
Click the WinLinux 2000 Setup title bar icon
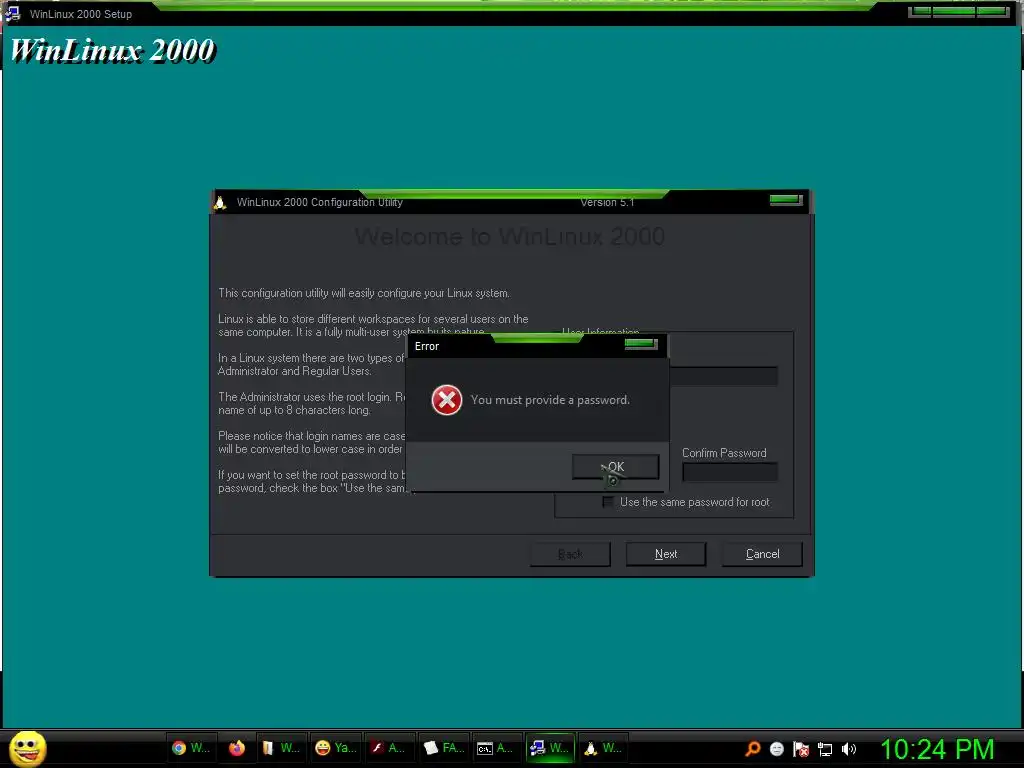(12, 13)
